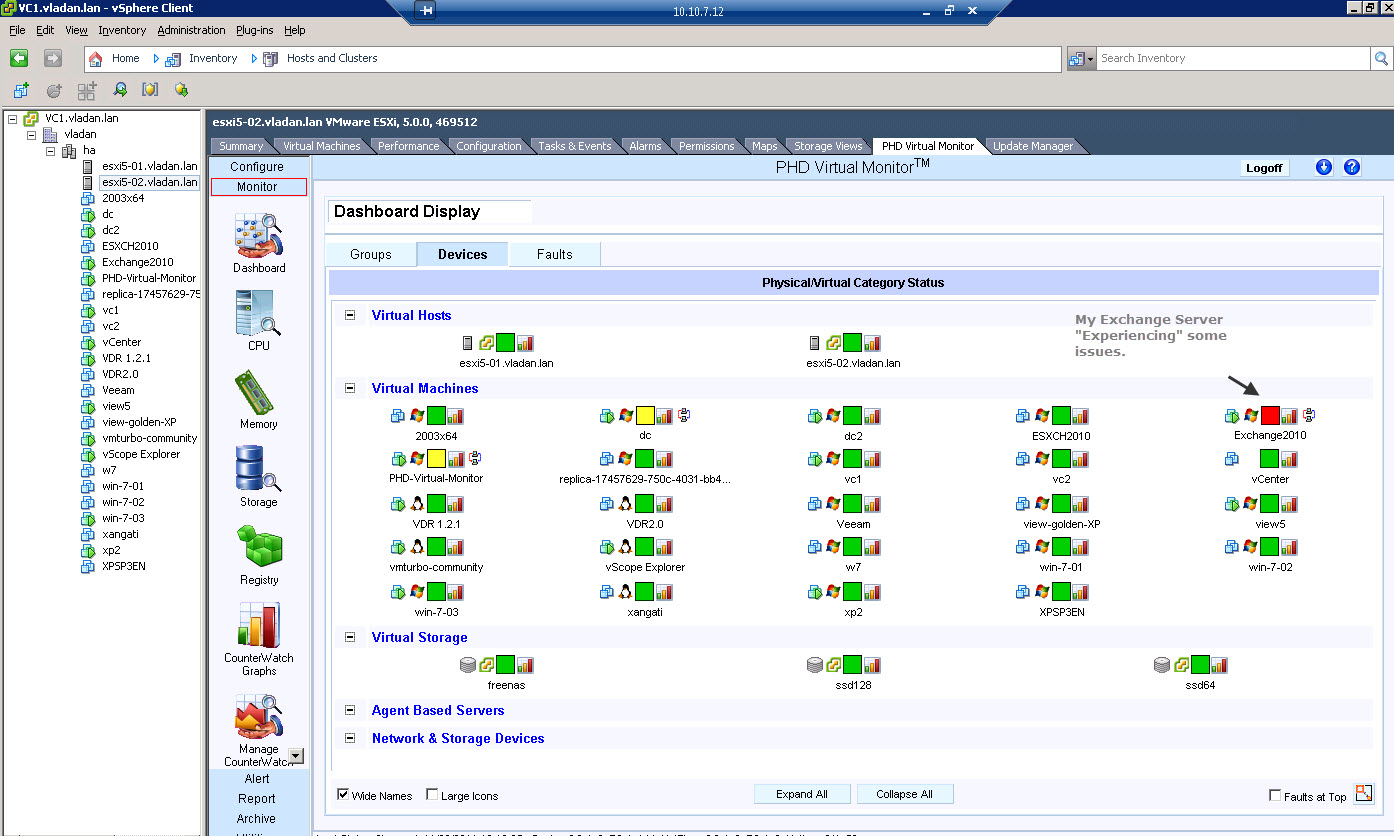The height and width of the screenshot is (836, 1394).
Task: Select XPSP3EN in the inventory tree
Action: [x=124, y=566]
